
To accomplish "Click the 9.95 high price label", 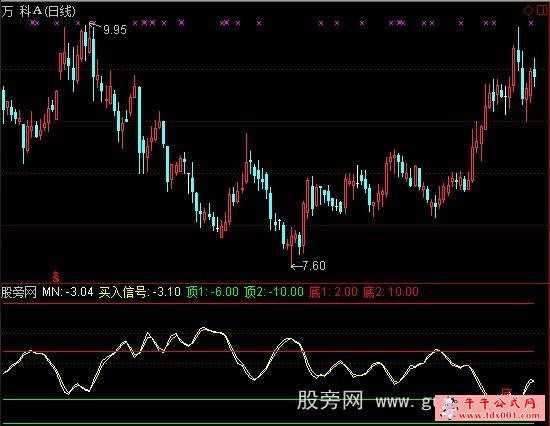I will click(115, 30).
